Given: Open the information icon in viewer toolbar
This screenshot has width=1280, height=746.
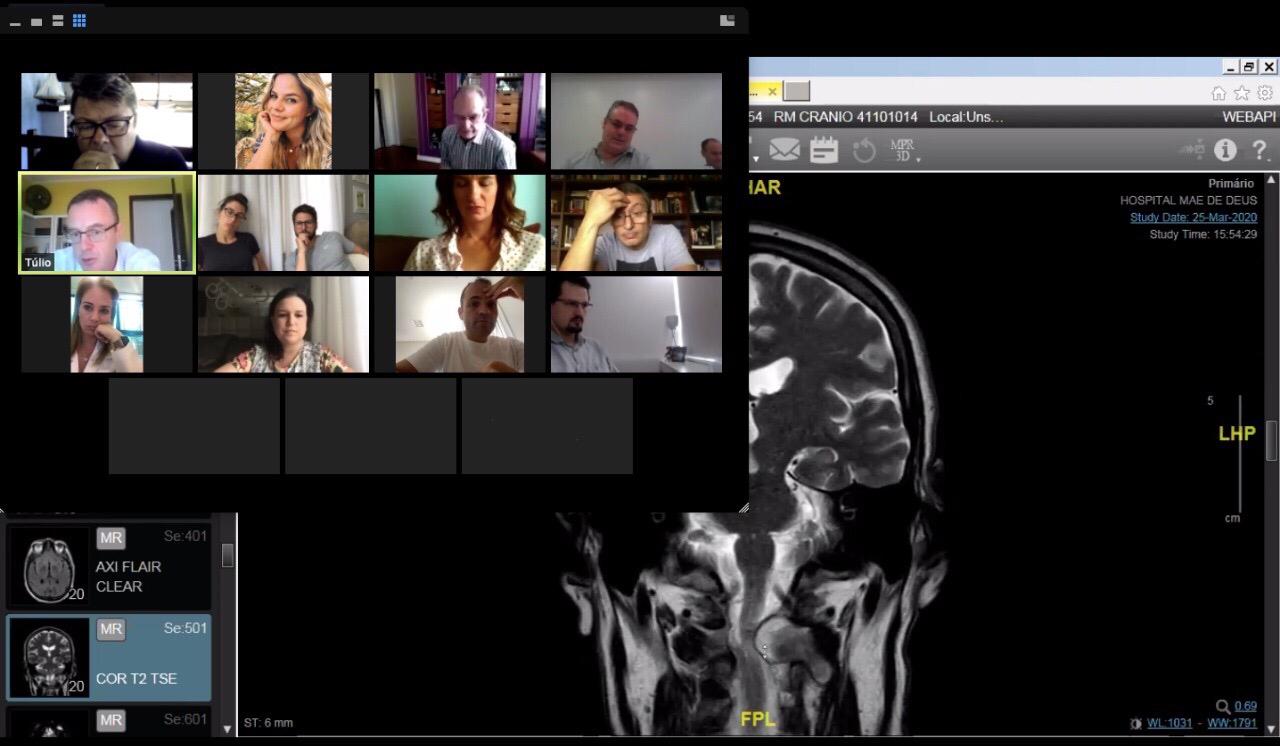Looking at the screenshot, I should pos(1225,150).
